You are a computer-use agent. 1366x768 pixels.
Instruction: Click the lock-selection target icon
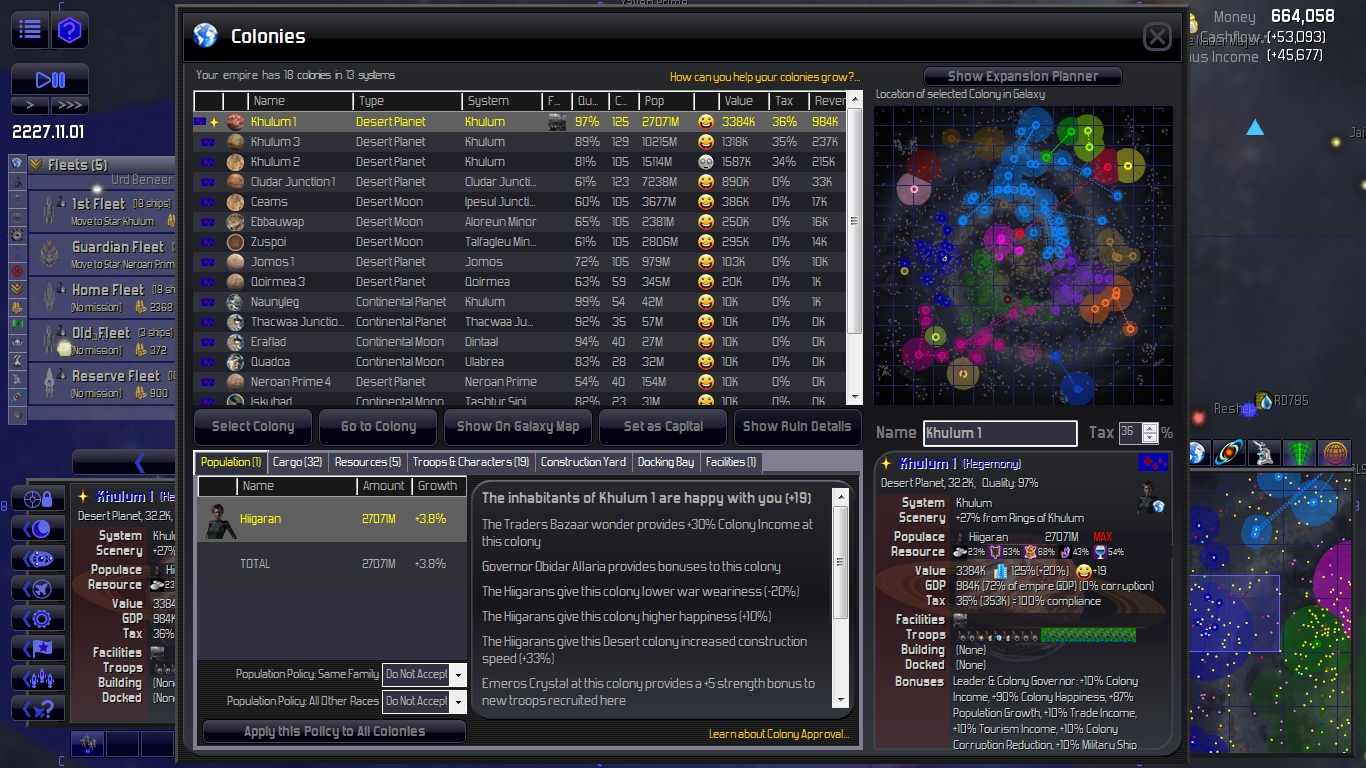38,499
